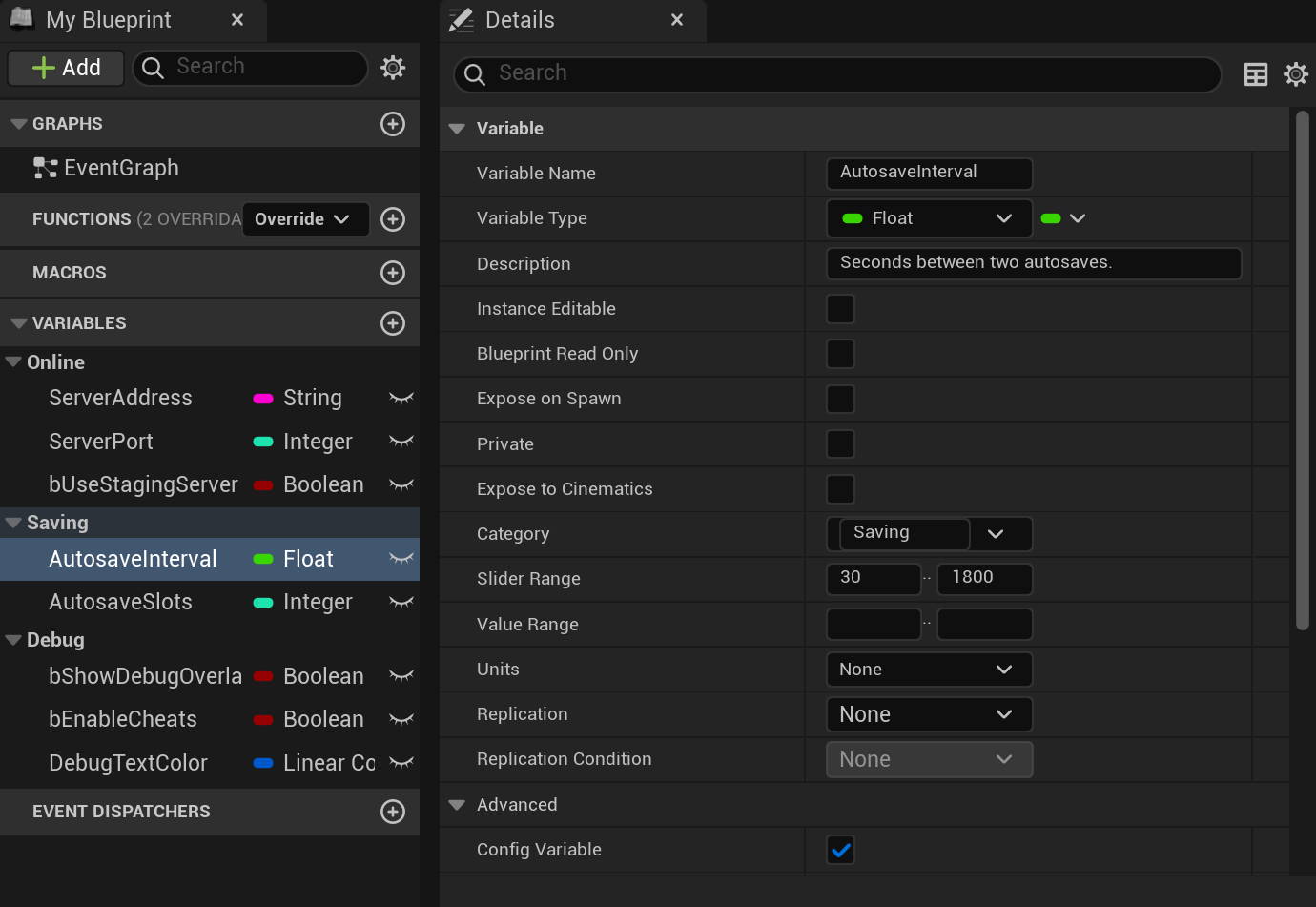Select the AutosaveSlots variable
This screenshot has width=1316, height=907.
120,603
